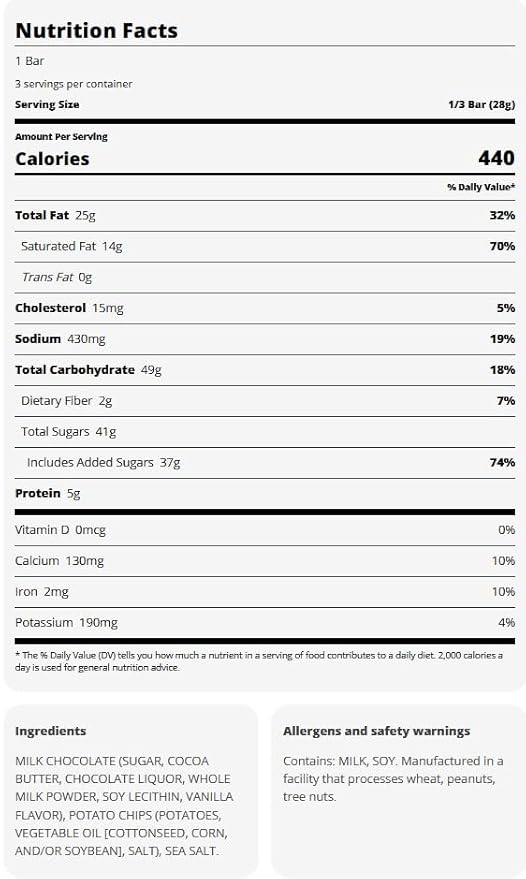Select the Calories 440 value
The width and height of the screenshot is (526, 879).
click(x=496, y=158)
